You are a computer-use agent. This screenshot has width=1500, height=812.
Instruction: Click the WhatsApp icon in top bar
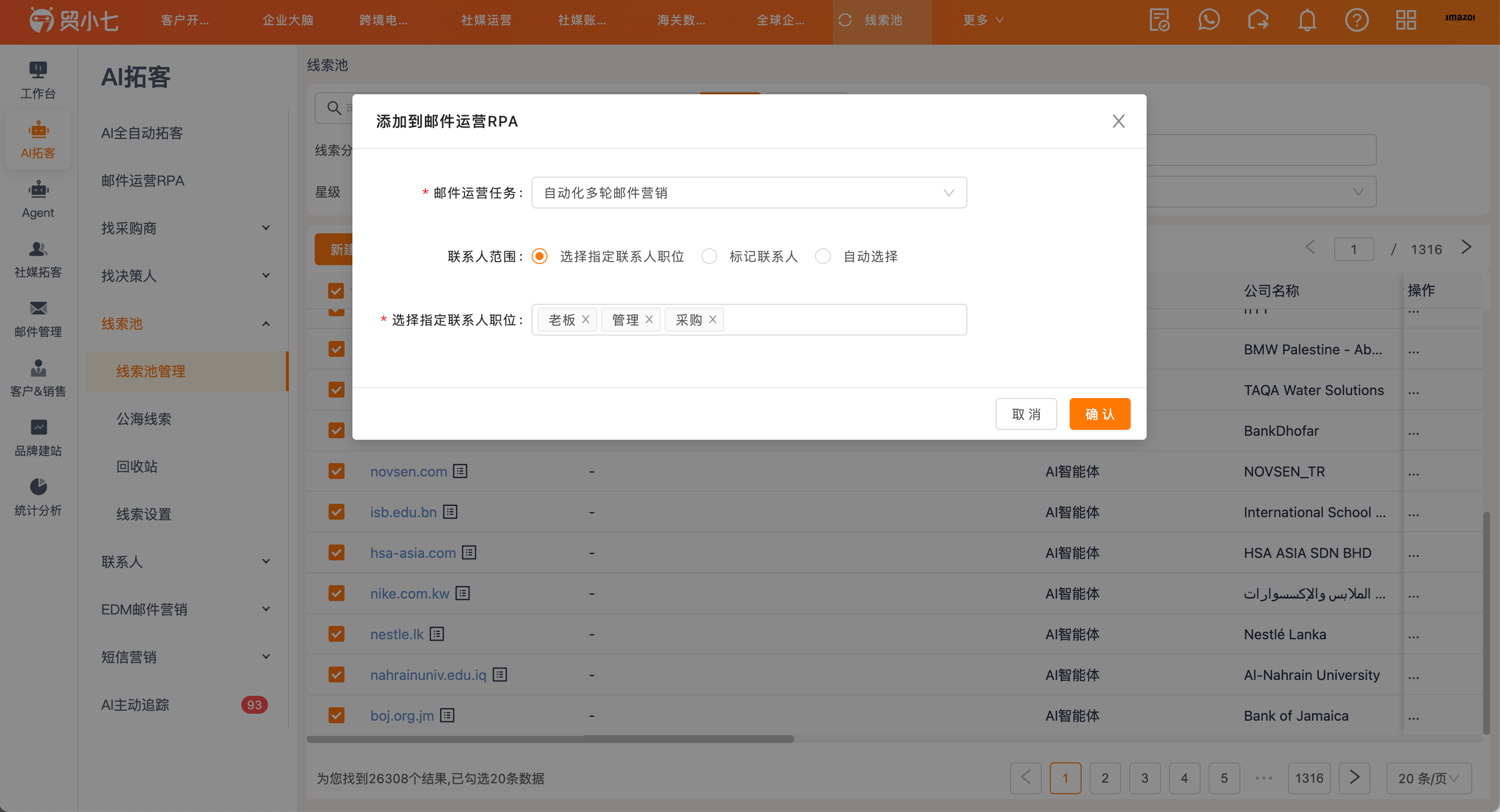[x=1209, y=20]
